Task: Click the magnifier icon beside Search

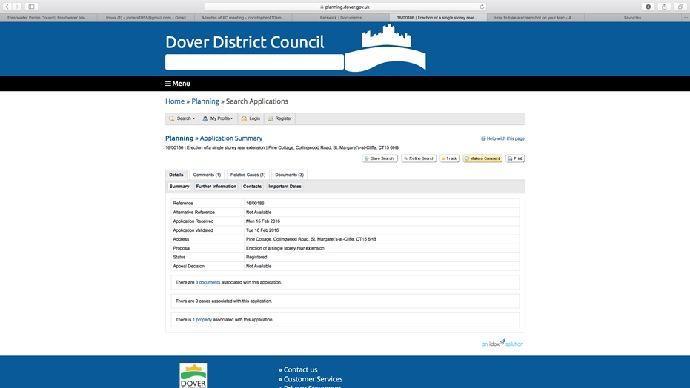Action: (x=172, y=118)
